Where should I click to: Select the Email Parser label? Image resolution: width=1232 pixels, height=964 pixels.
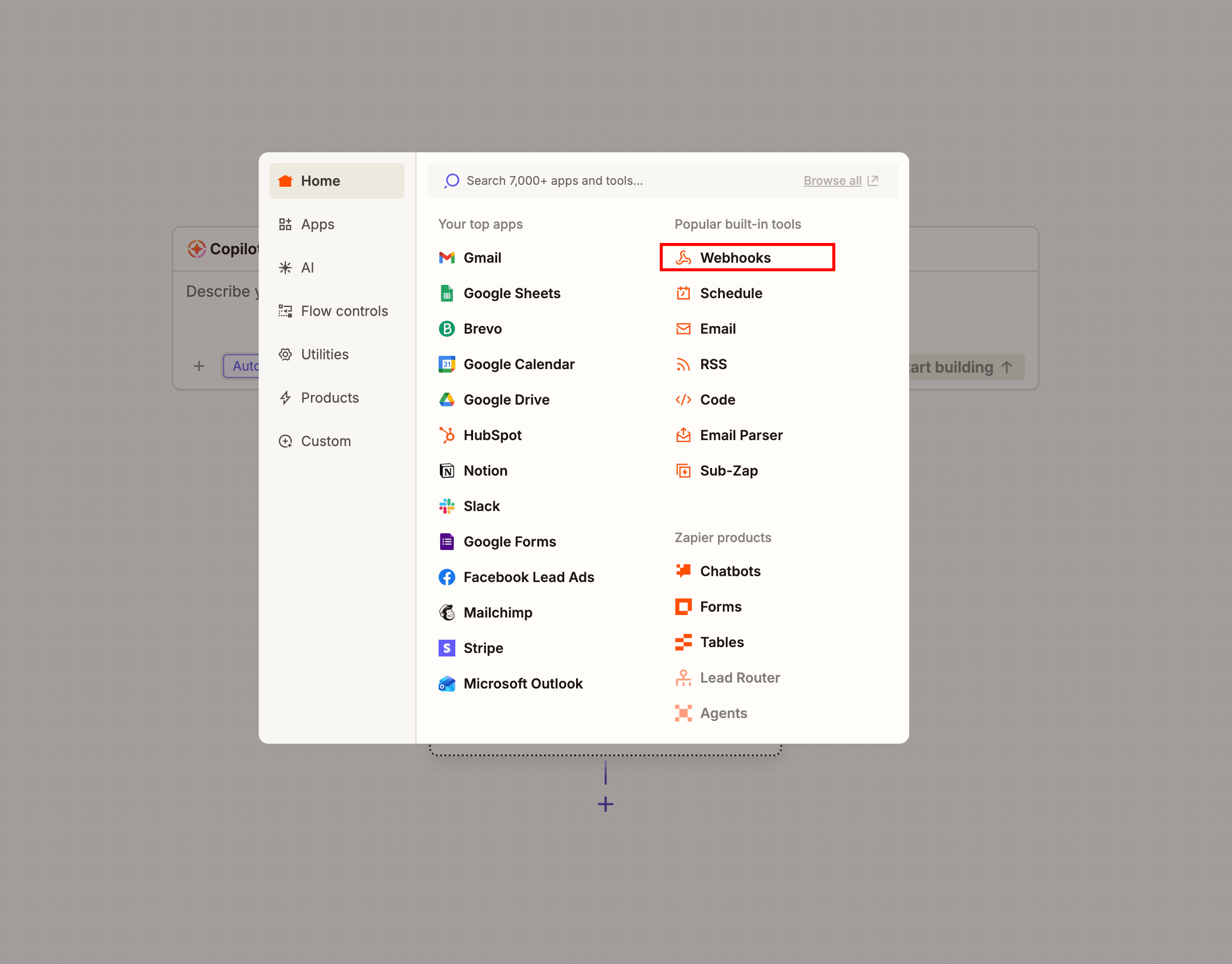pyautogui.click(x=741, y=435)
